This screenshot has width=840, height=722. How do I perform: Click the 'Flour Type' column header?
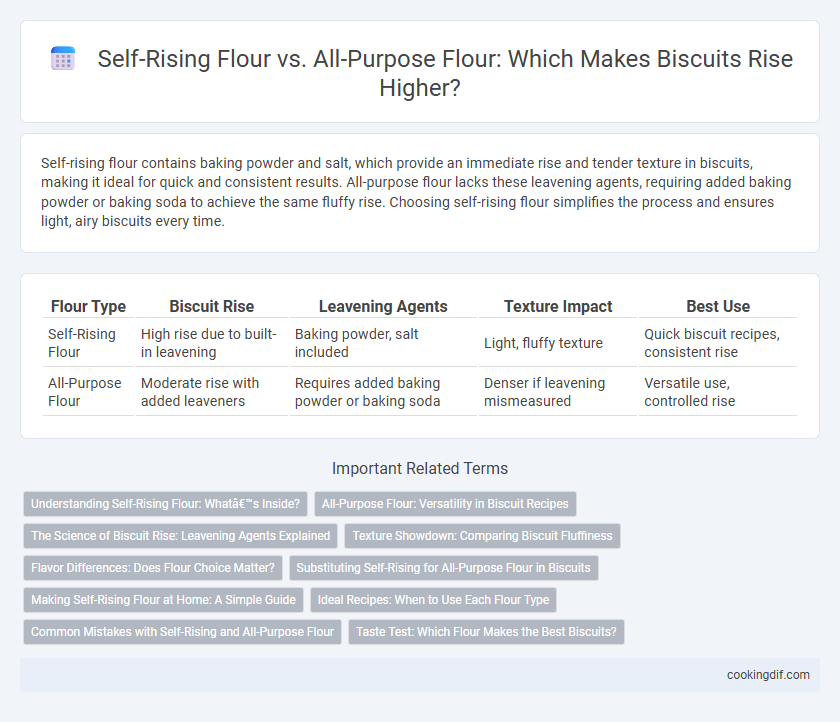88,306
